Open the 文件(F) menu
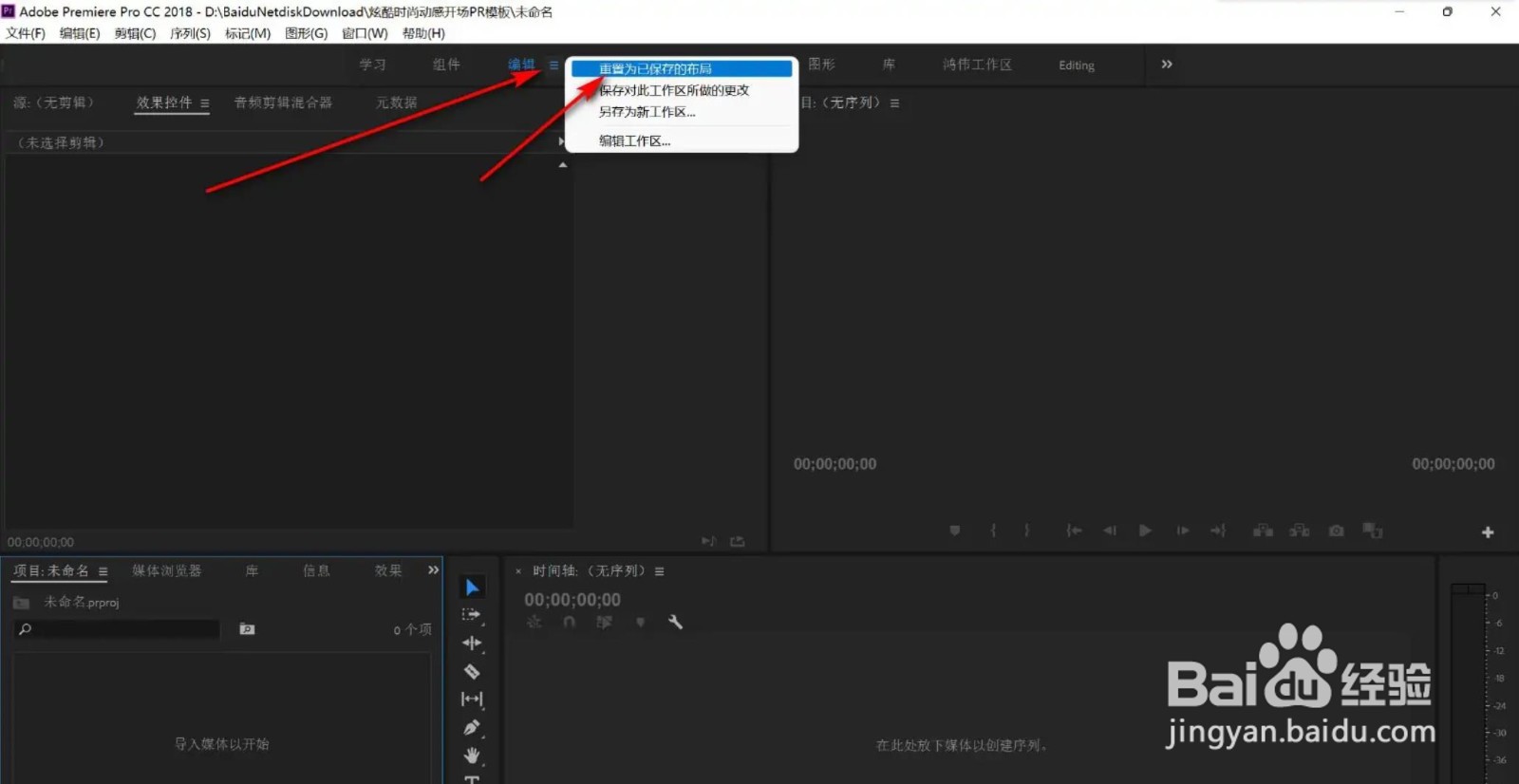Viewport: 1519px width, 784px height. (26, 33)
